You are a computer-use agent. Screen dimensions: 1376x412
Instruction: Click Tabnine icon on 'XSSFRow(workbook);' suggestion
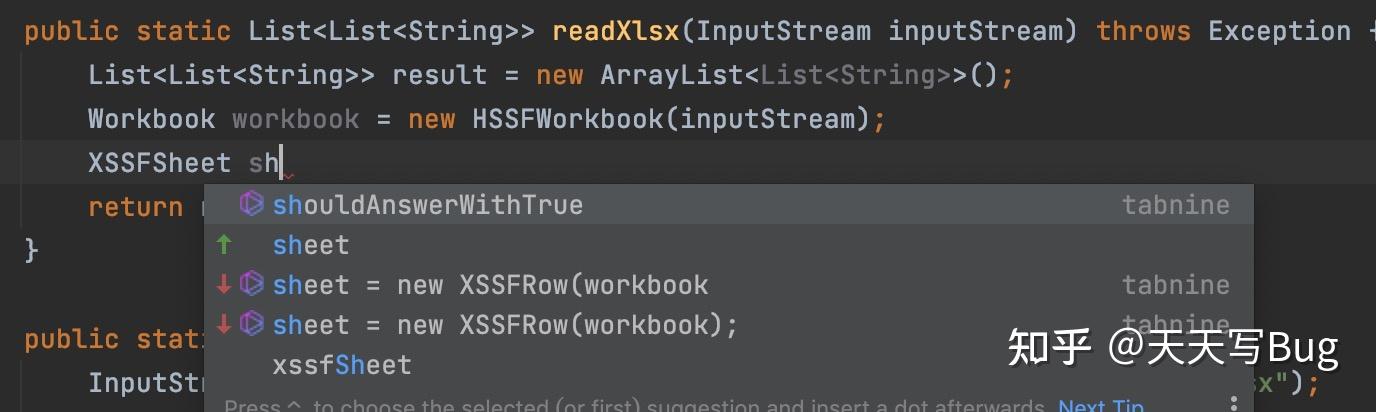point(251,324)
